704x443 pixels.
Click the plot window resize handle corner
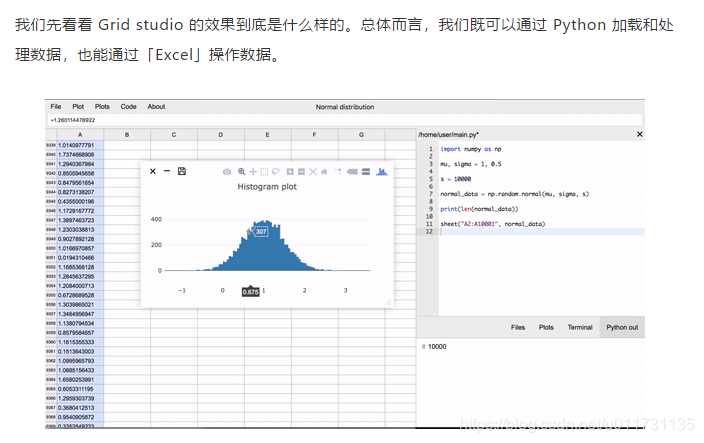point(388,302)
